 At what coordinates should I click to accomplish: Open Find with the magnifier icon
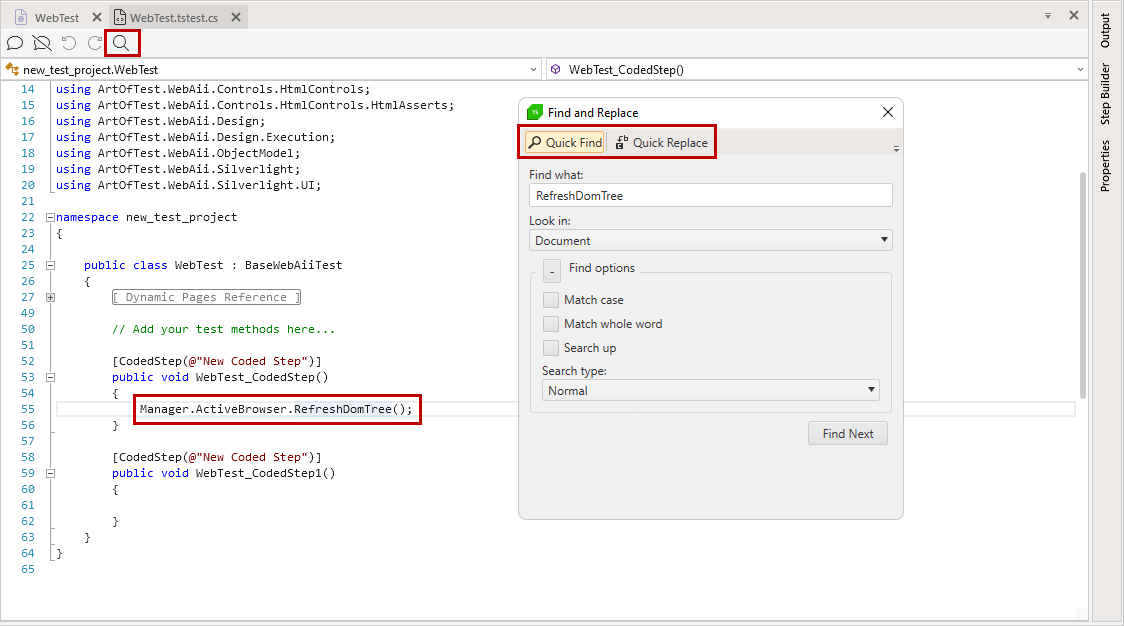tap(121, 43)
